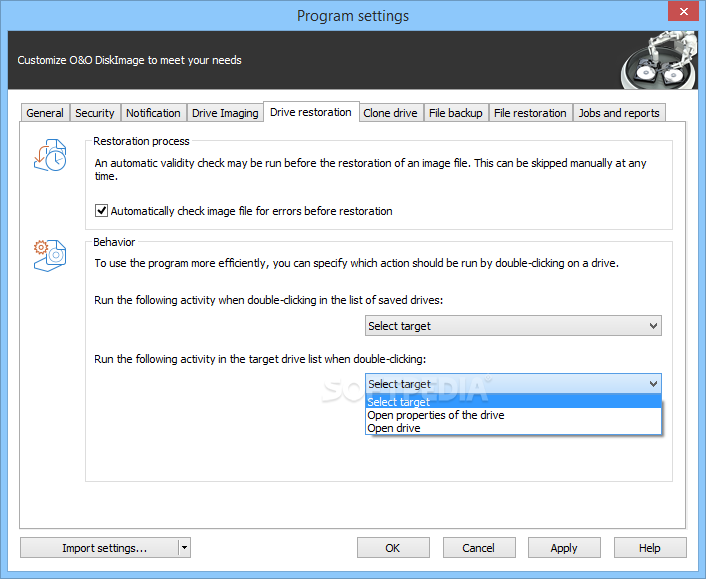This screenshot has width=706, height=579.
Task: Click the 'Restoration process' group label
Action: (x=141, y=141)
